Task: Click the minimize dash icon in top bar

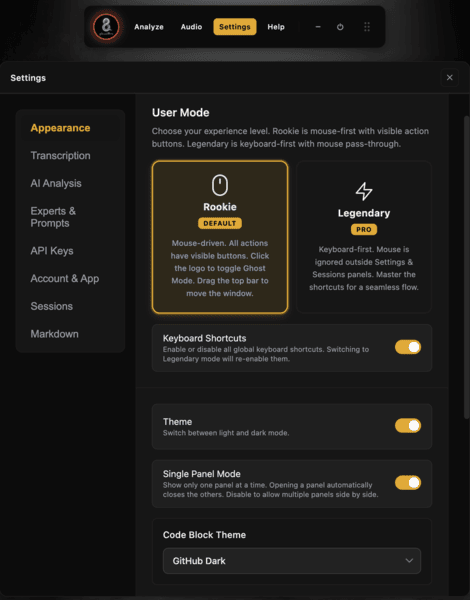Action: [318, 27]
